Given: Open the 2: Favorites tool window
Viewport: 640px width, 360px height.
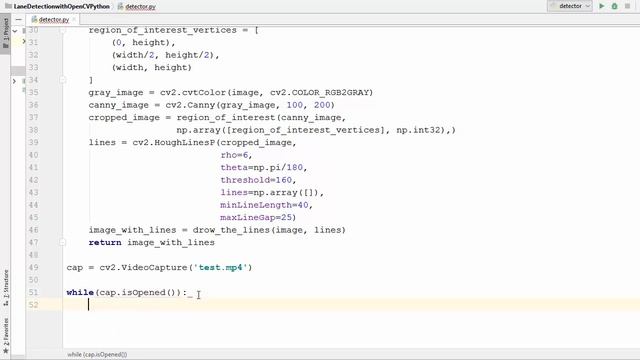Looking at the screenshot, I should click(x=5, y=336).
